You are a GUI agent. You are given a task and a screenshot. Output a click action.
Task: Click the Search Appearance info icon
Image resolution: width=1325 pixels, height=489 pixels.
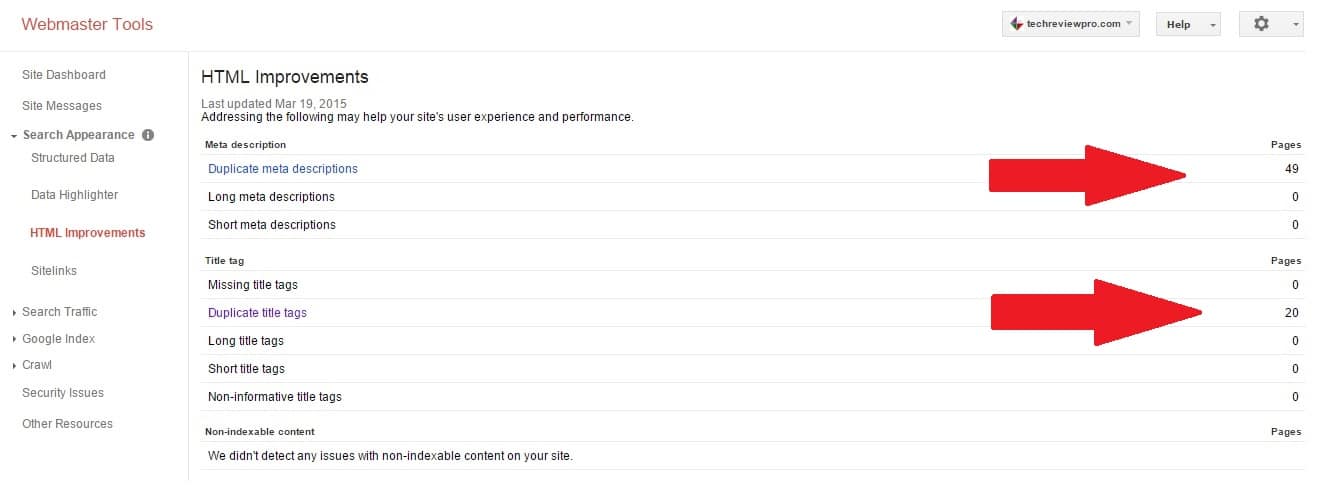[x=148, y=135]
